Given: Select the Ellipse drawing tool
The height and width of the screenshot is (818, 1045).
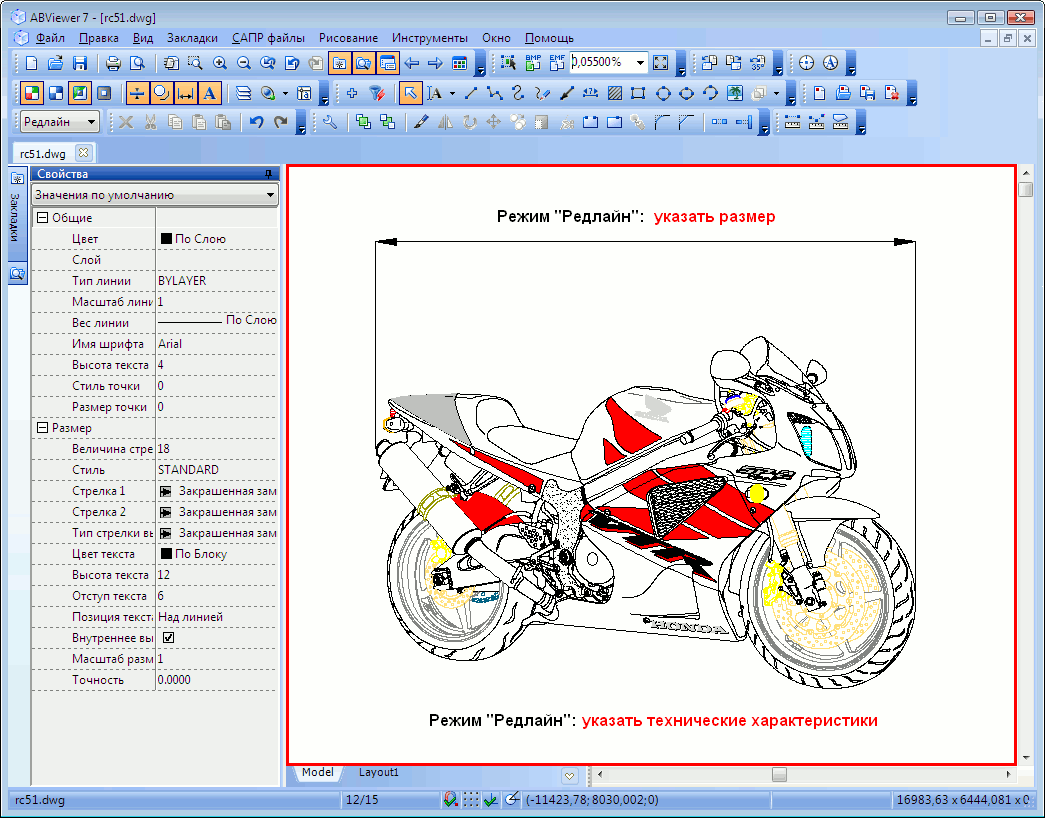Looking at the screenshot, I should click(686, 93).
